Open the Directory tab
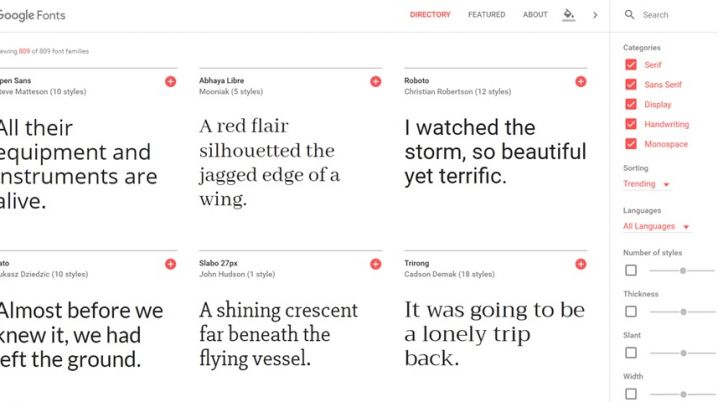Image resolution: width=718 pixels, height=402 pixels. click(x=430, y=15)
